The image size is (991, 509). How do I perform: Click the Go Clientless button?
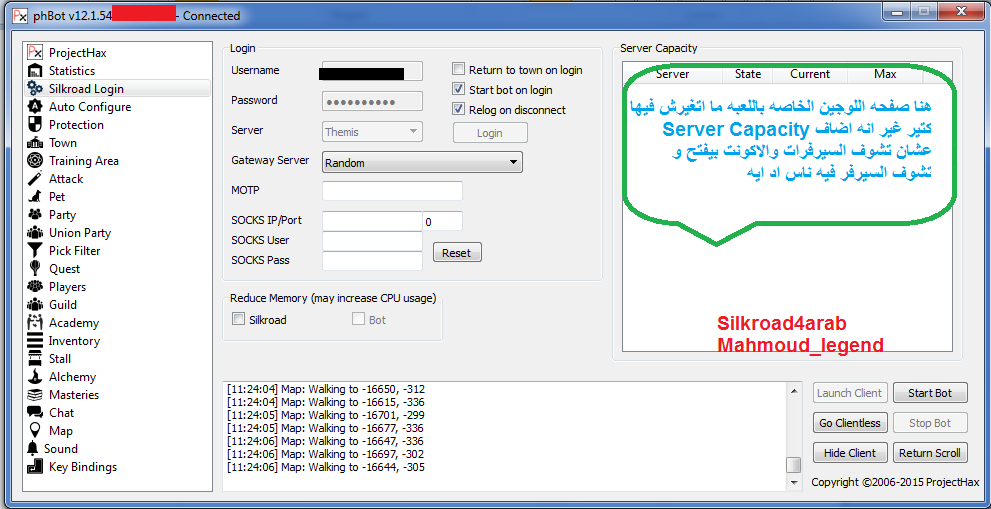(x=850, y=423)
